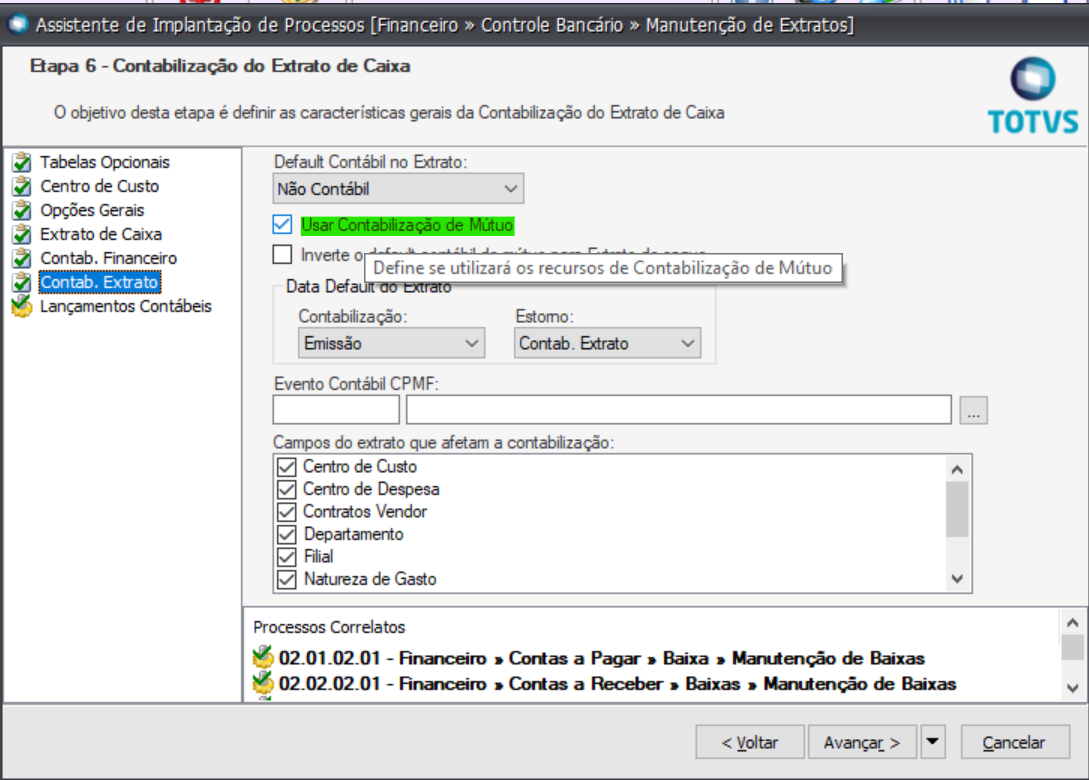Click the Contab. Financeiro step checkmark icon
The image size is (1089, 780).
tap(22, 258)
